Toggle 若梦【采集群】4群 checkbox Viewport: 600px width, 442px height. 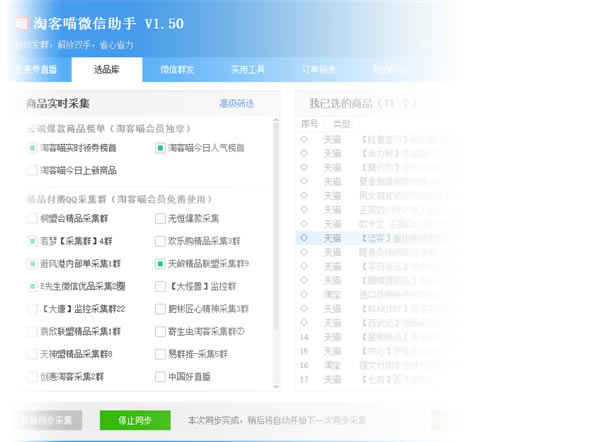pos(32,241)
